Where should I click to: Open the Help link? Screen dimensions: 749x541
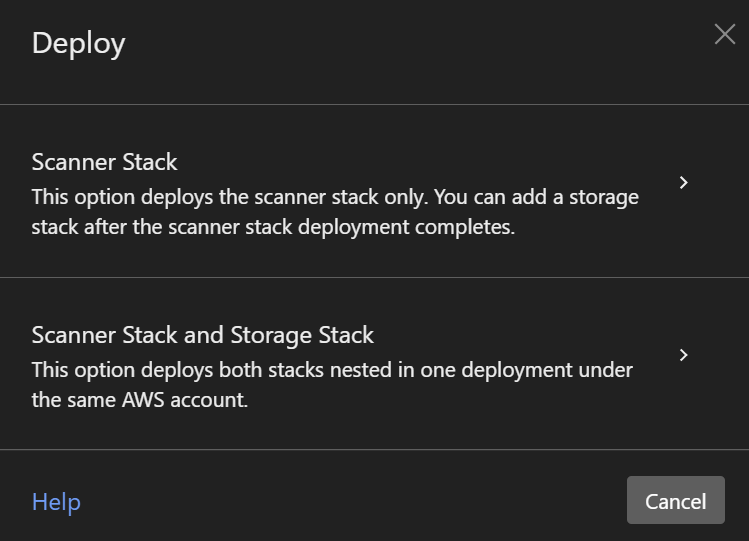(56, 502)
